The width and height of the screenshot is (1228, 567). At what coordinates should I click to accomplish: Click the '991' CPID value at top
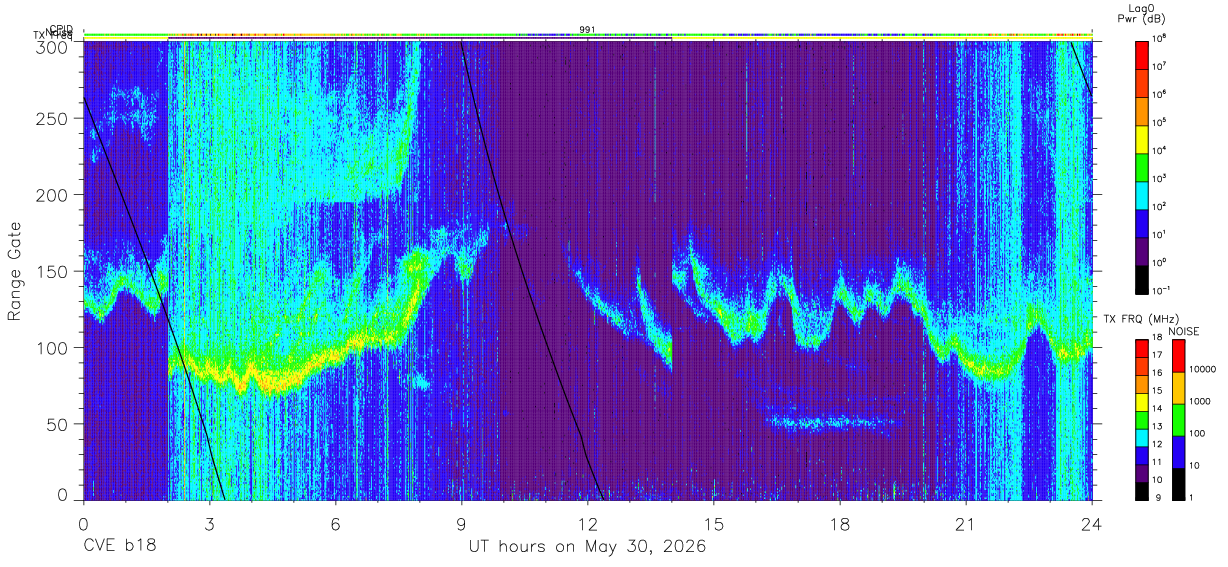click(588, 29)
